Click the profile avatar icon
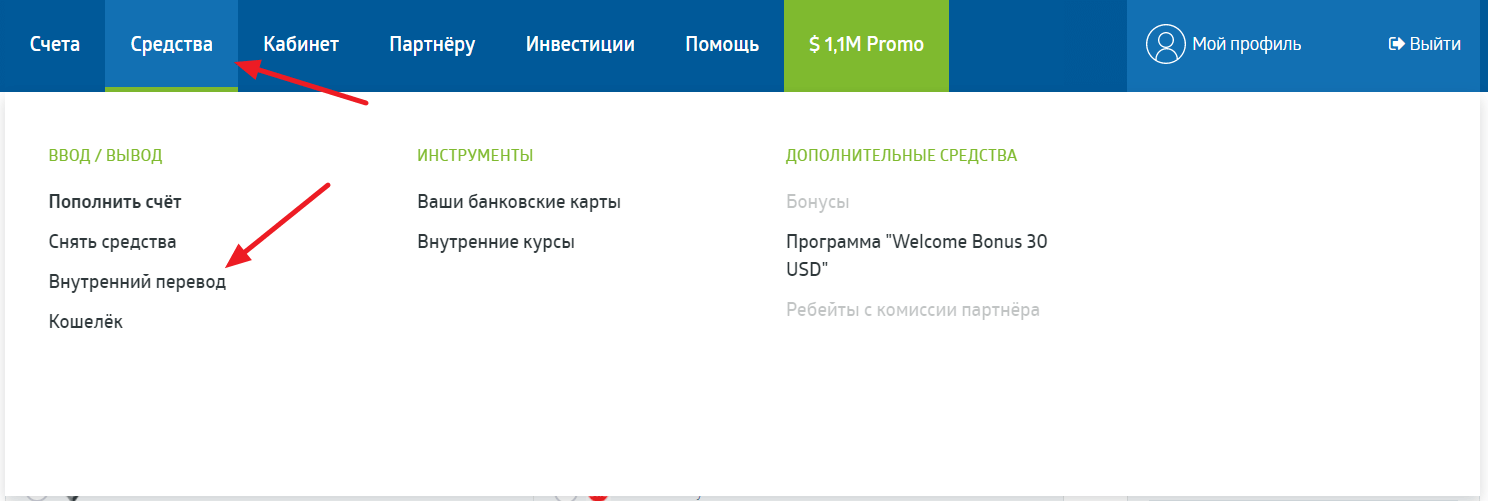This screenshot has height=501, width=1488. 1165,45
